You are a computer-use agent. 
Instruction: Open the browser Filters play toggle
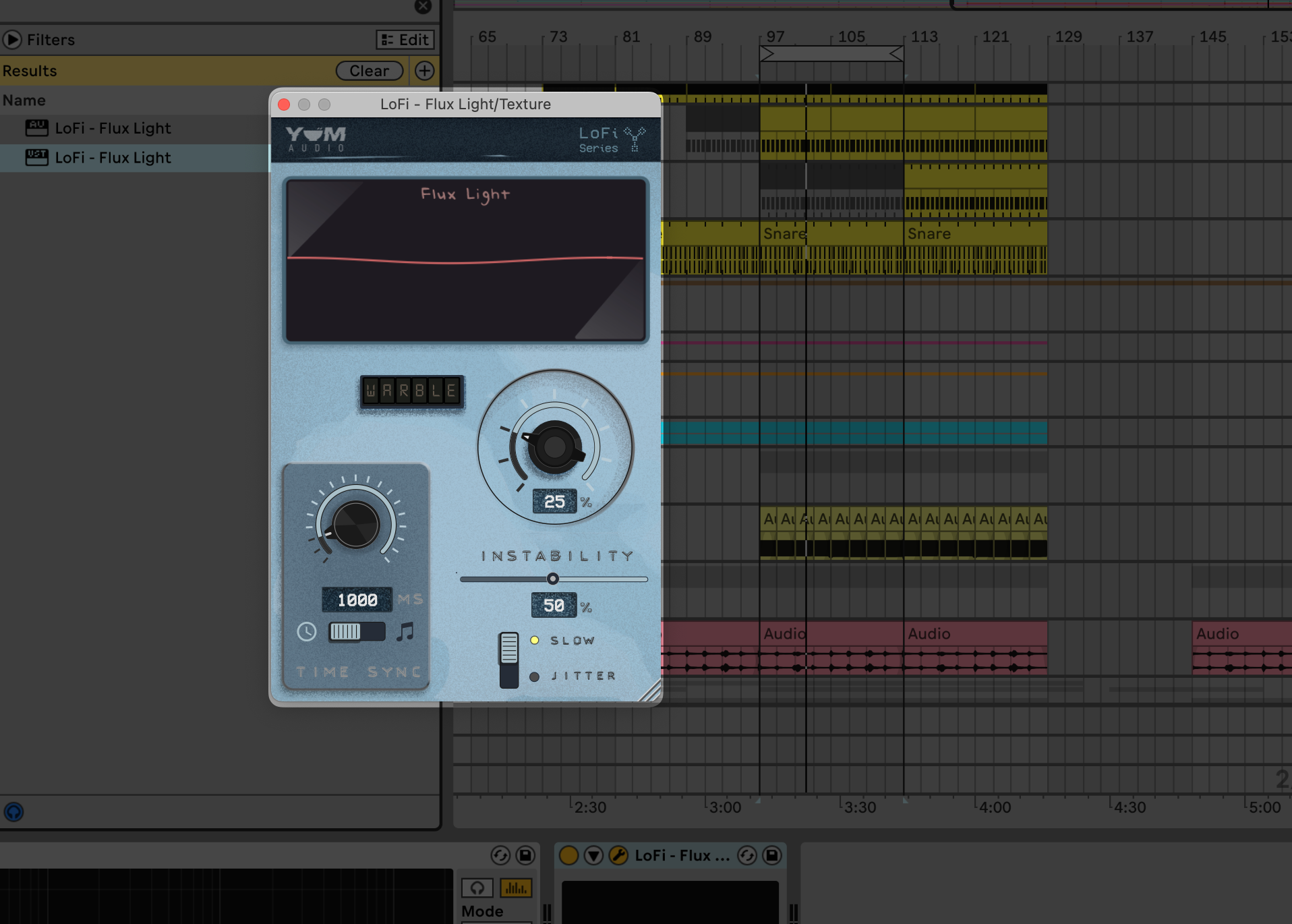pyautogui.click(x=11, y=40)
